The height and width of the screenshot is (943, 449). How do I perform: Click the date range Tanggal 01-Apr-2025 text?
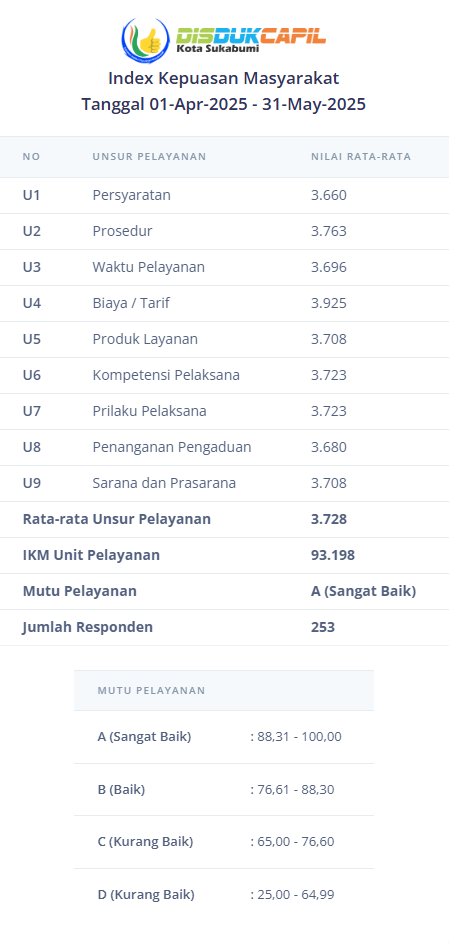pos(224,104)
